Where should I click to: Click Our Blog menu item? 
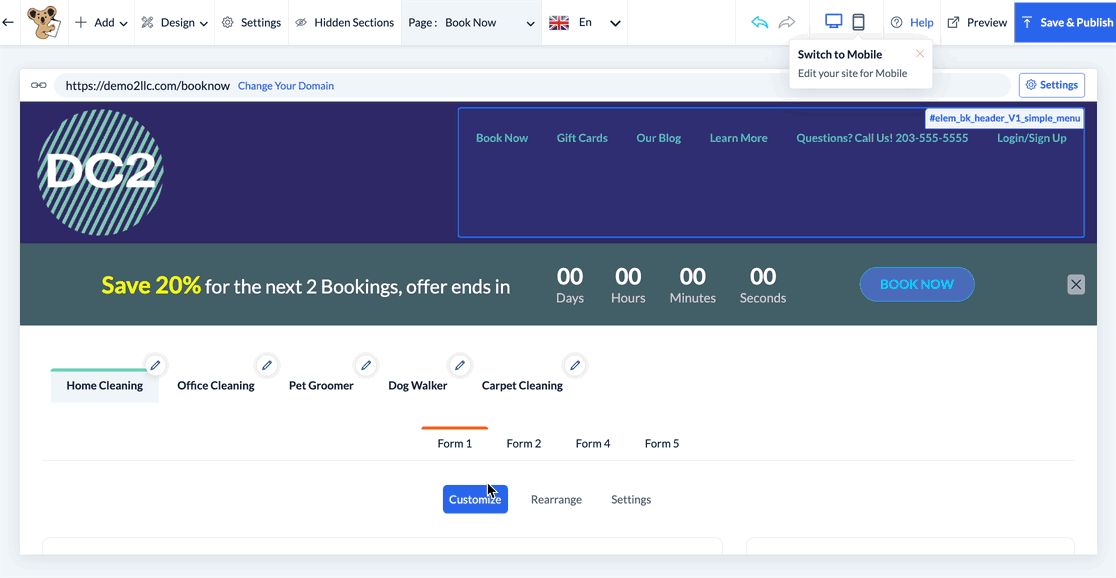tap(658, 138)
